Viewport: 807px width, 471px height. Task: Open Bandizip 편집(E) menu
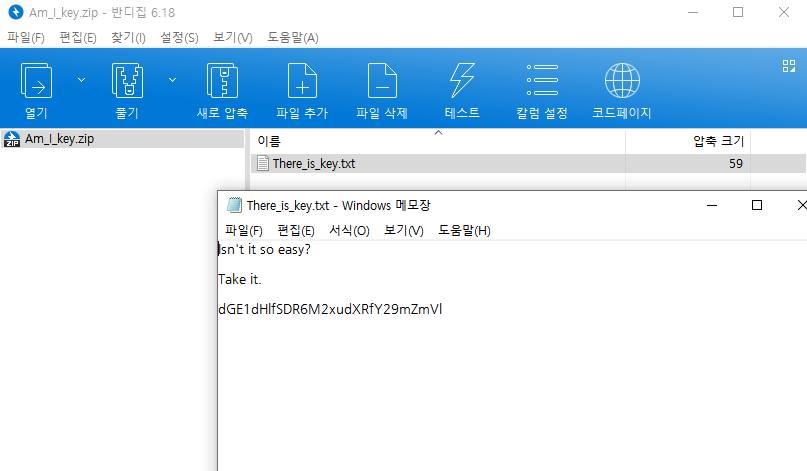78,38
